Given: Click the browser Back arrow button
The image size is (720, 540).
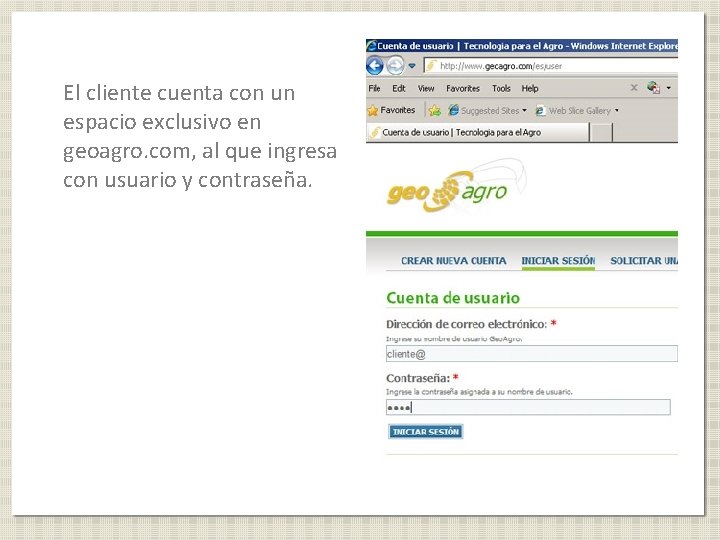Looking at the screenshot, I should pos(375,66).
